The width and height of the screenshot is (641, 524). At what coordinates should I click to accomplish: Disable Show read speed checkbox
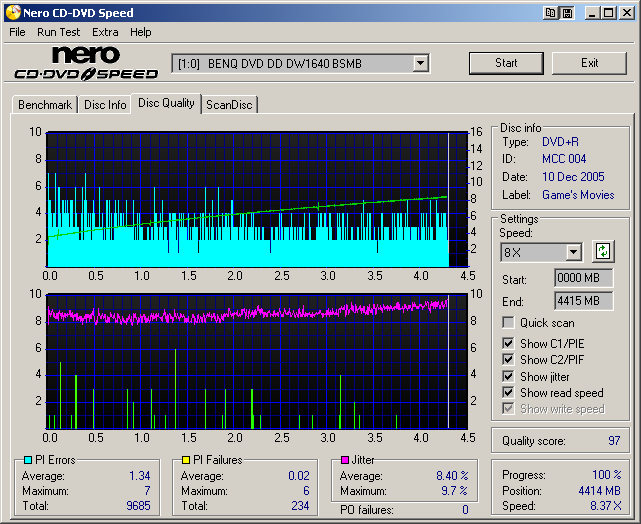pyautogui.click(x=509, y=393)
